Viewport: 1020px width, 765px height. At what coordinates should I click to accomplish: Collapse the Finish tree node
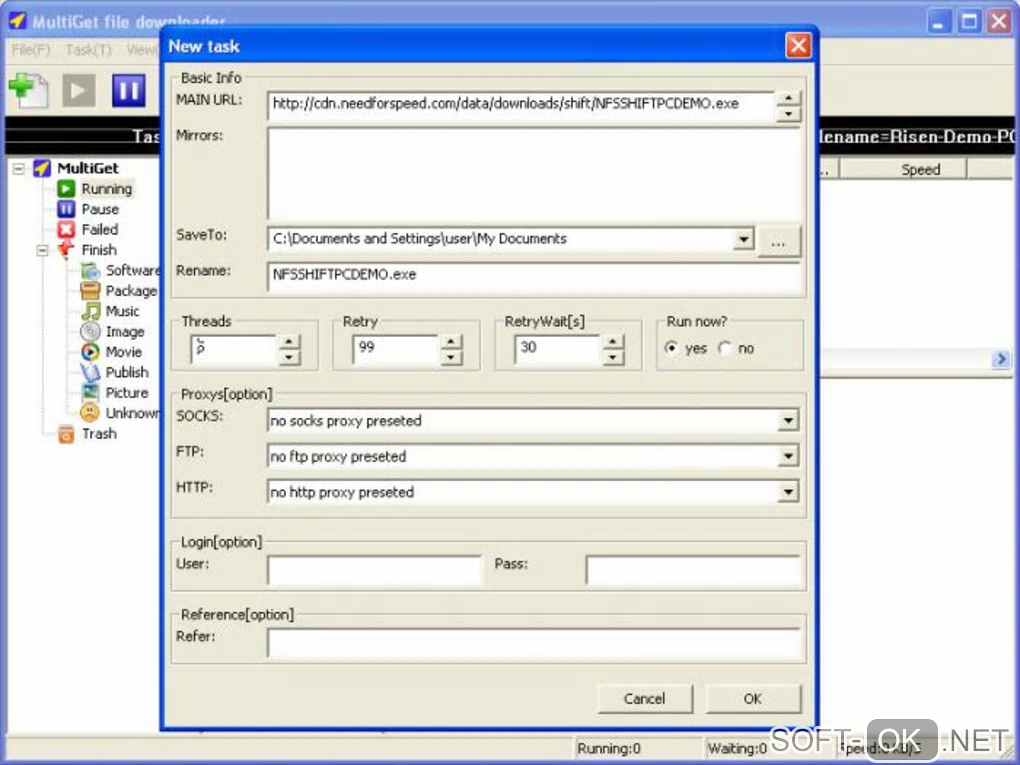tap(43, 250)
